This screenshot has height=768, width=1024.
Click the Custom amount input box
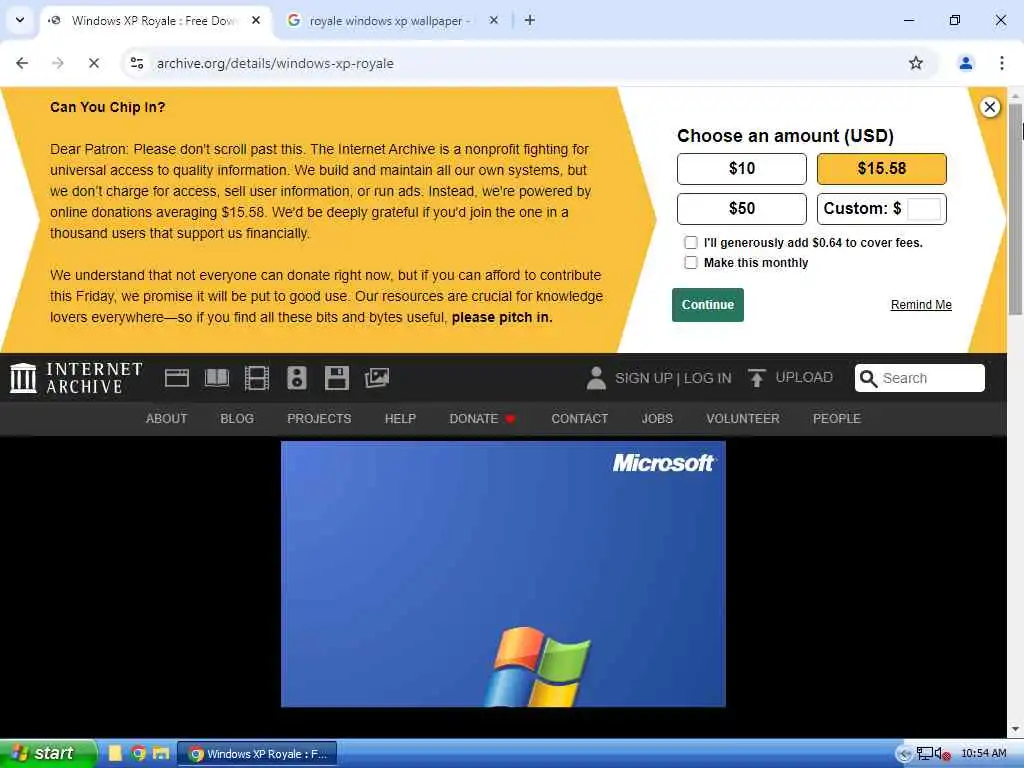(924, 209)
